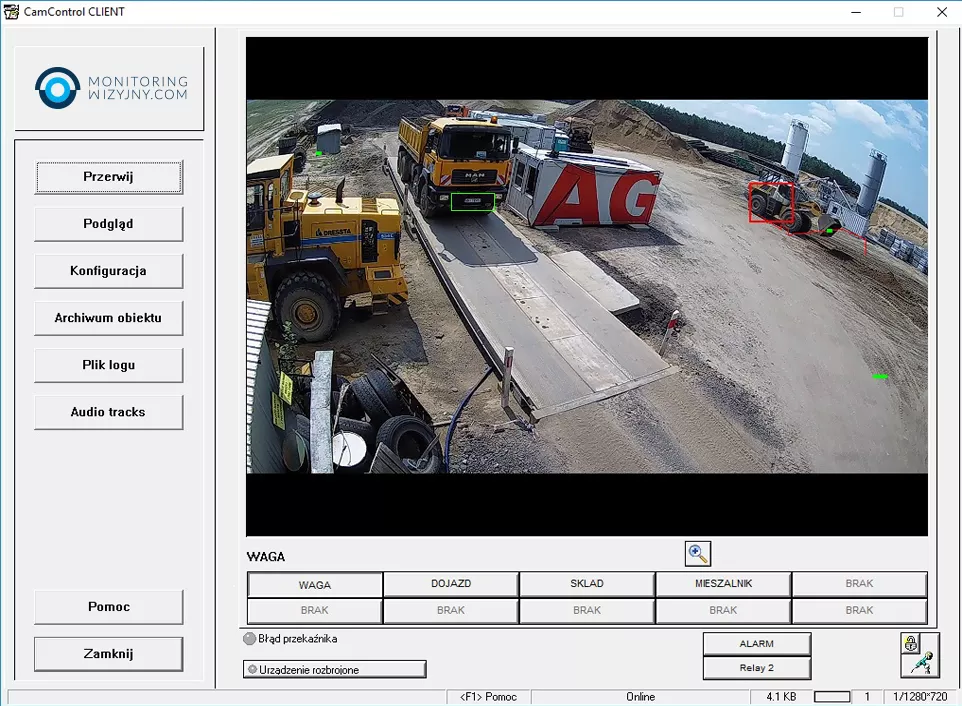Image resolution: width=962 pixels, height=706 pixels.
Task: Trigger the ALARM relay button
Action: tap(756, 644)
